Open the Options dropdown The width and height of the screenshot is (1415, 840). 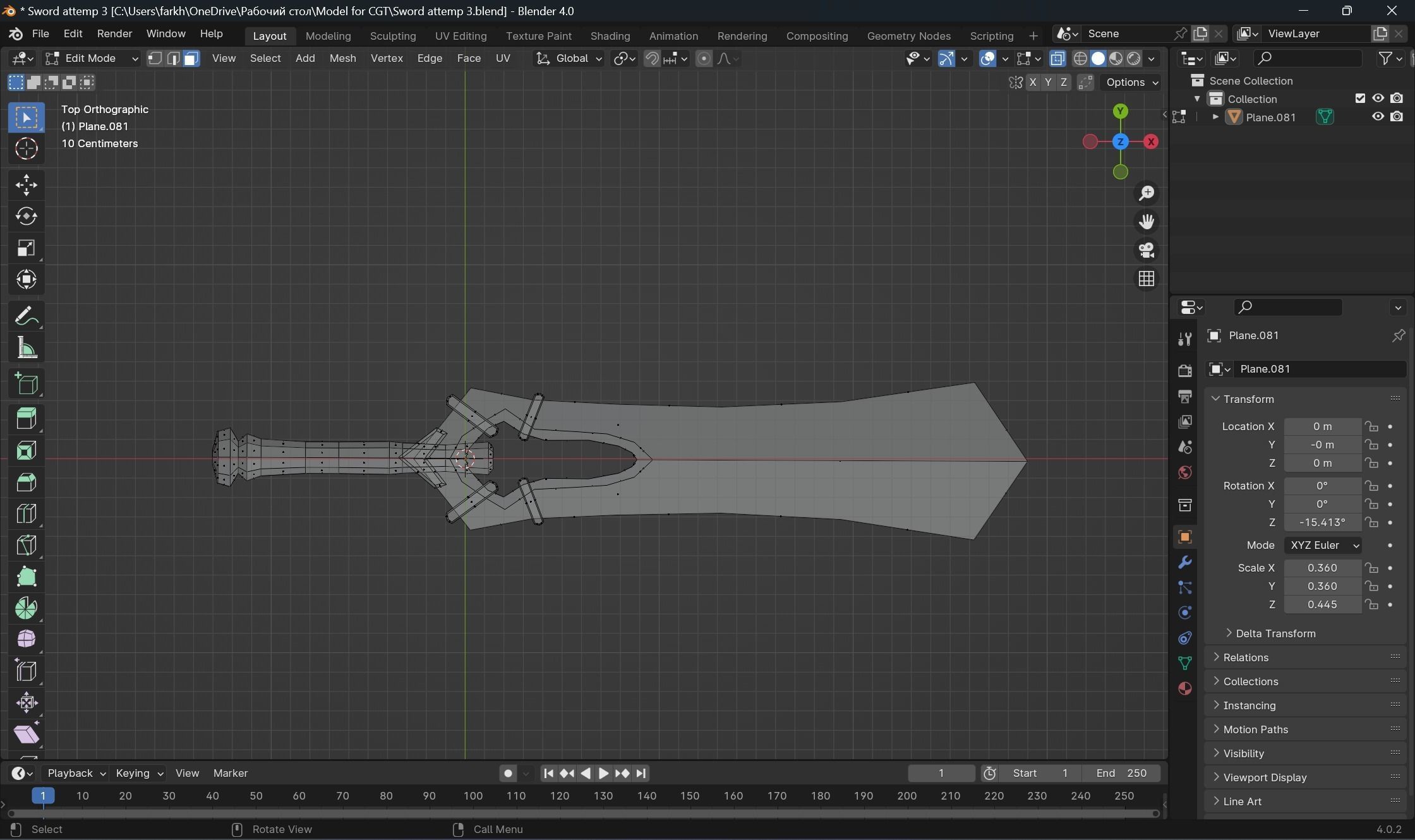[x=1131, y=82]
